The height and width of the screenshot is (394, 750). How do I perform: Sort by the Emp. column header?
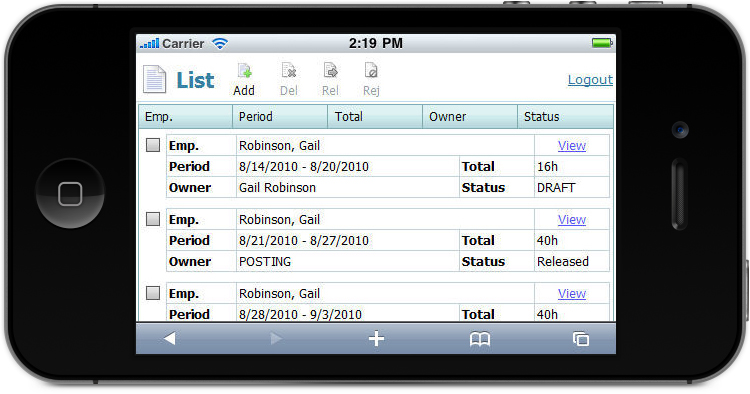click(x=186, y=117)
